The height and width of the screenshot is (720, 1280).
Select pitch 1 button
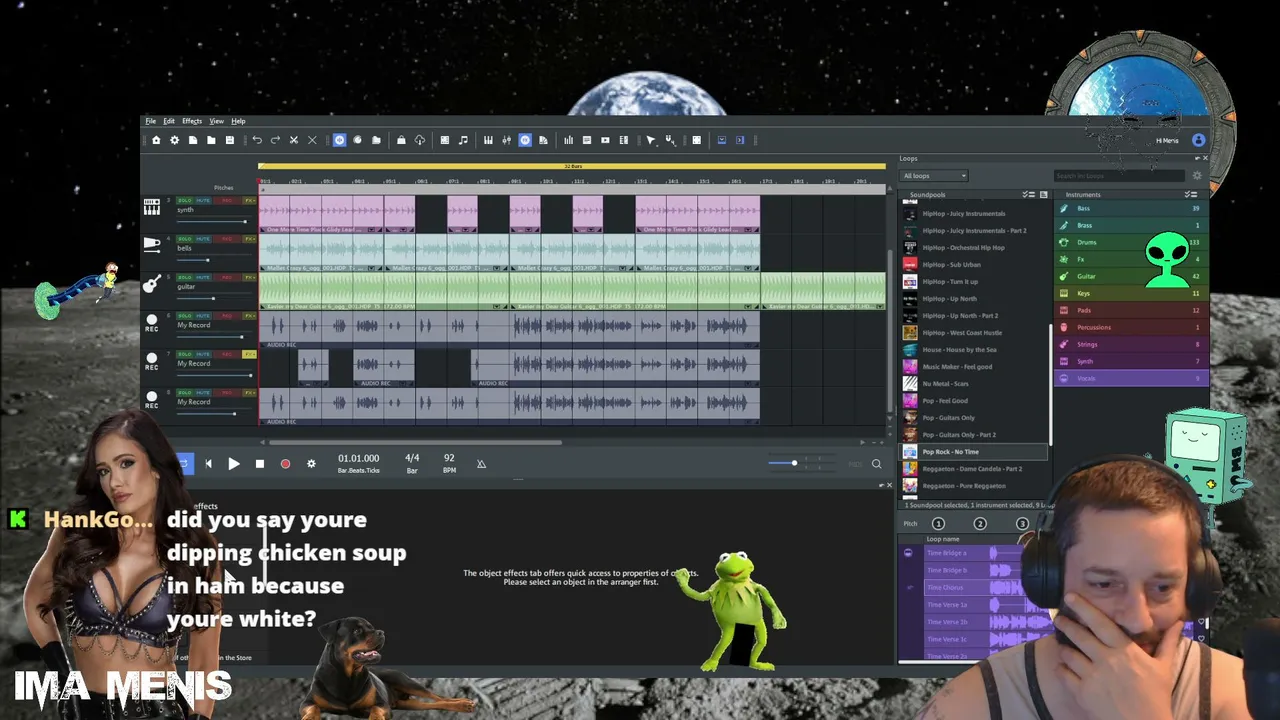tap(938, 524)
